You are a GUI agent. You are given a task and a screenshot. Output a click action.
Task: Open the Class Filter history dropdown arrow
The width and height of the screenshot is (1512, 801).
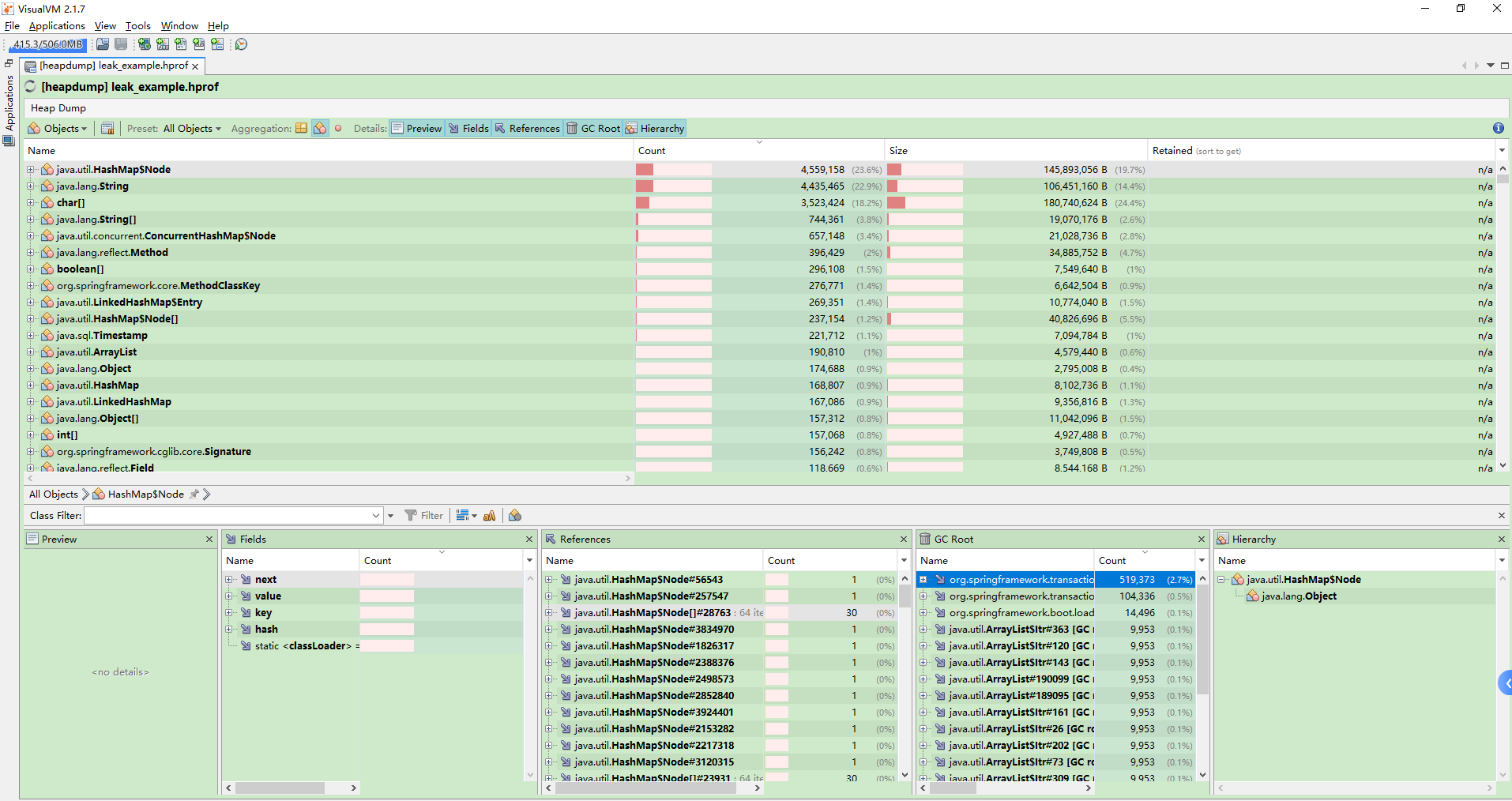pyautogui.click(x=376, y=515)
